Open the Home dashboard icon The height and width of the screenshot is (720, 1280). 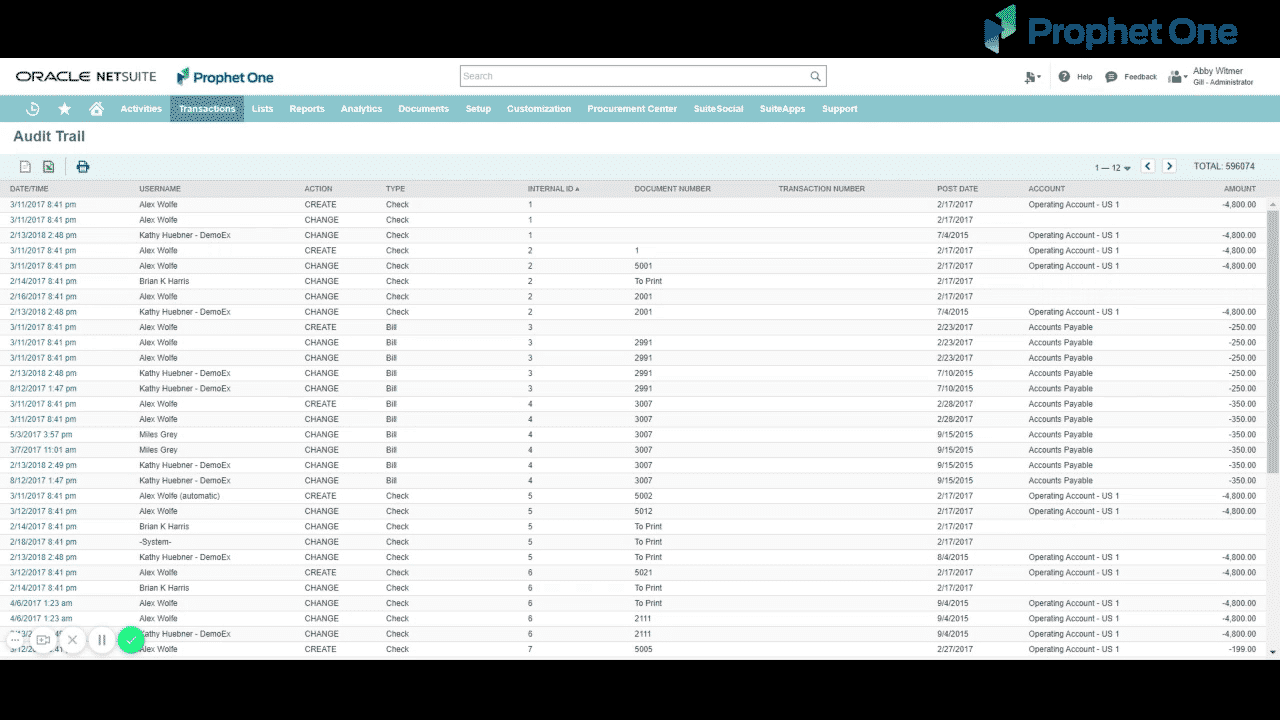(95, 108)
